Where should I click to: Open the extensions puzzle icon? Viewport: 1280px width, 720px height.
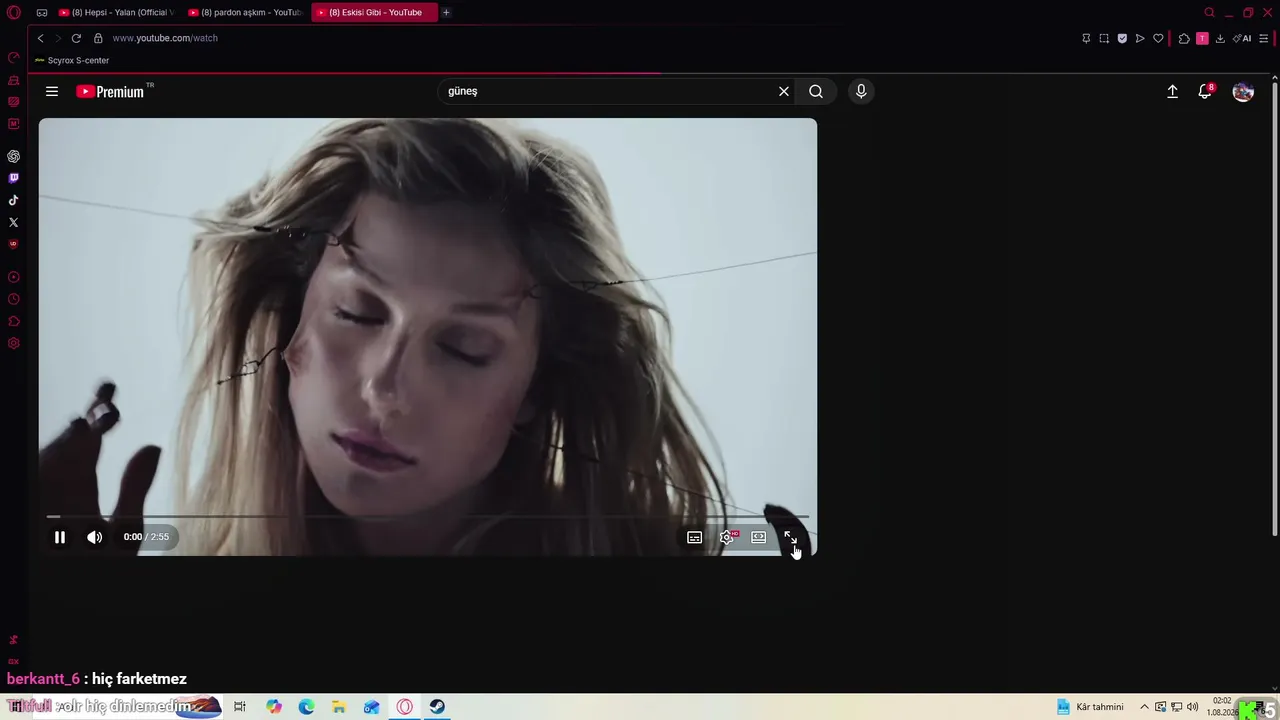(1184, 38)
